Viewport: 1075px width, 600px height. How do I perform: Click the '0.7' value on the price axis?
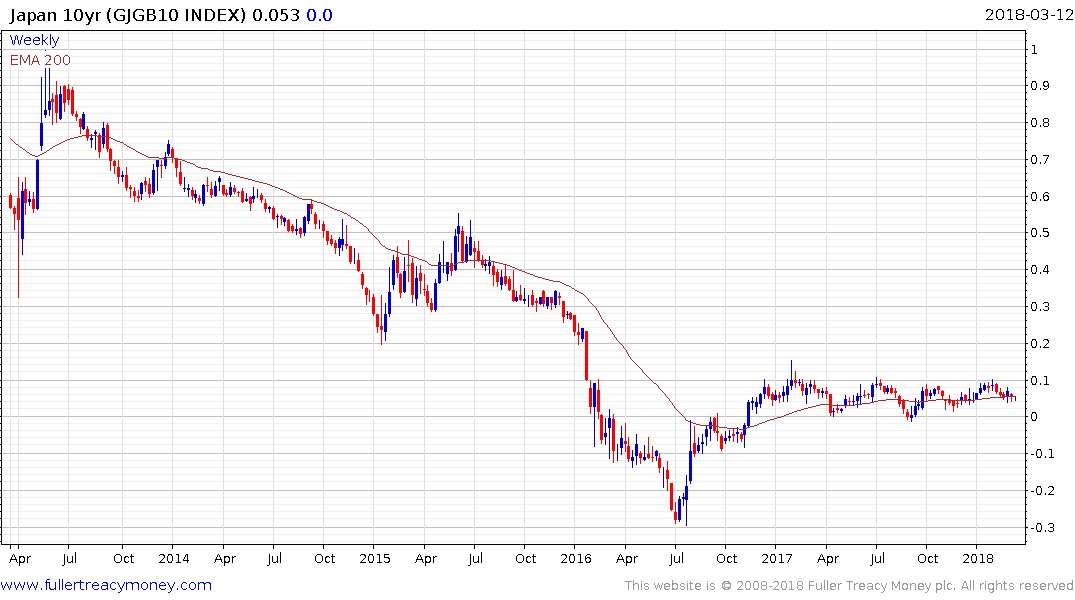1040,160
